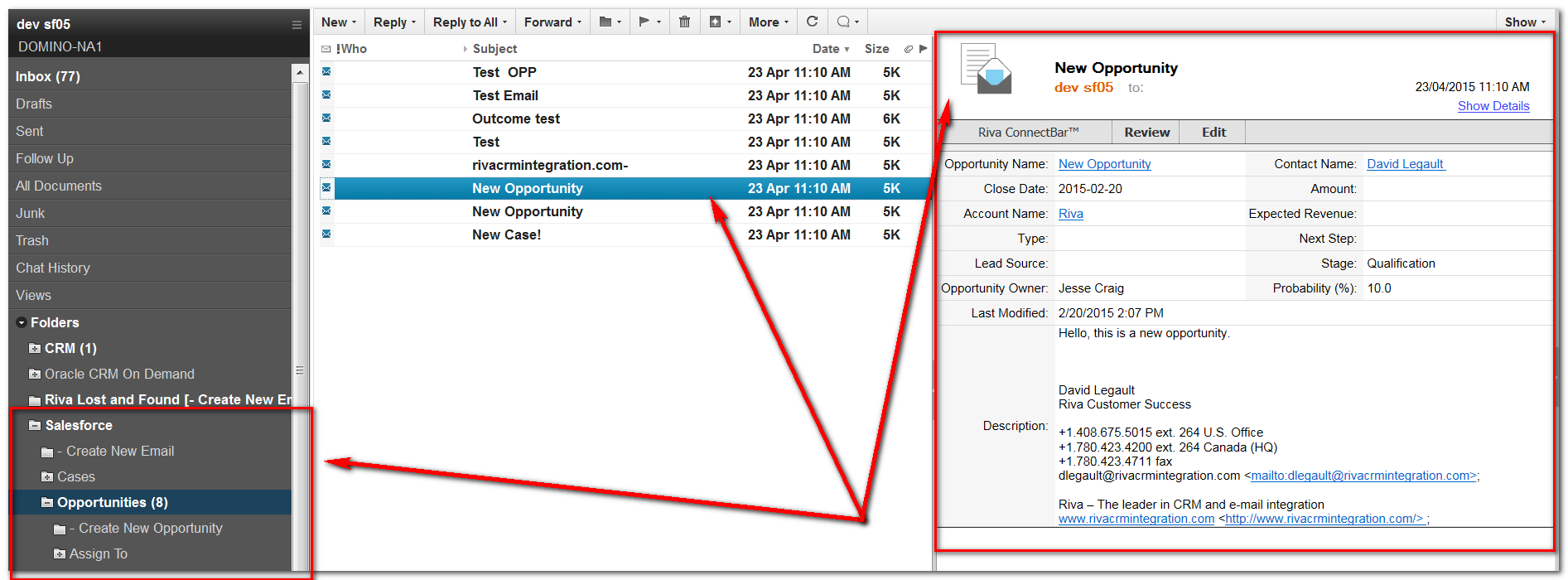Click the Cases folder icon
This screenshot has width=1568, height=580.
coord(47,477)
